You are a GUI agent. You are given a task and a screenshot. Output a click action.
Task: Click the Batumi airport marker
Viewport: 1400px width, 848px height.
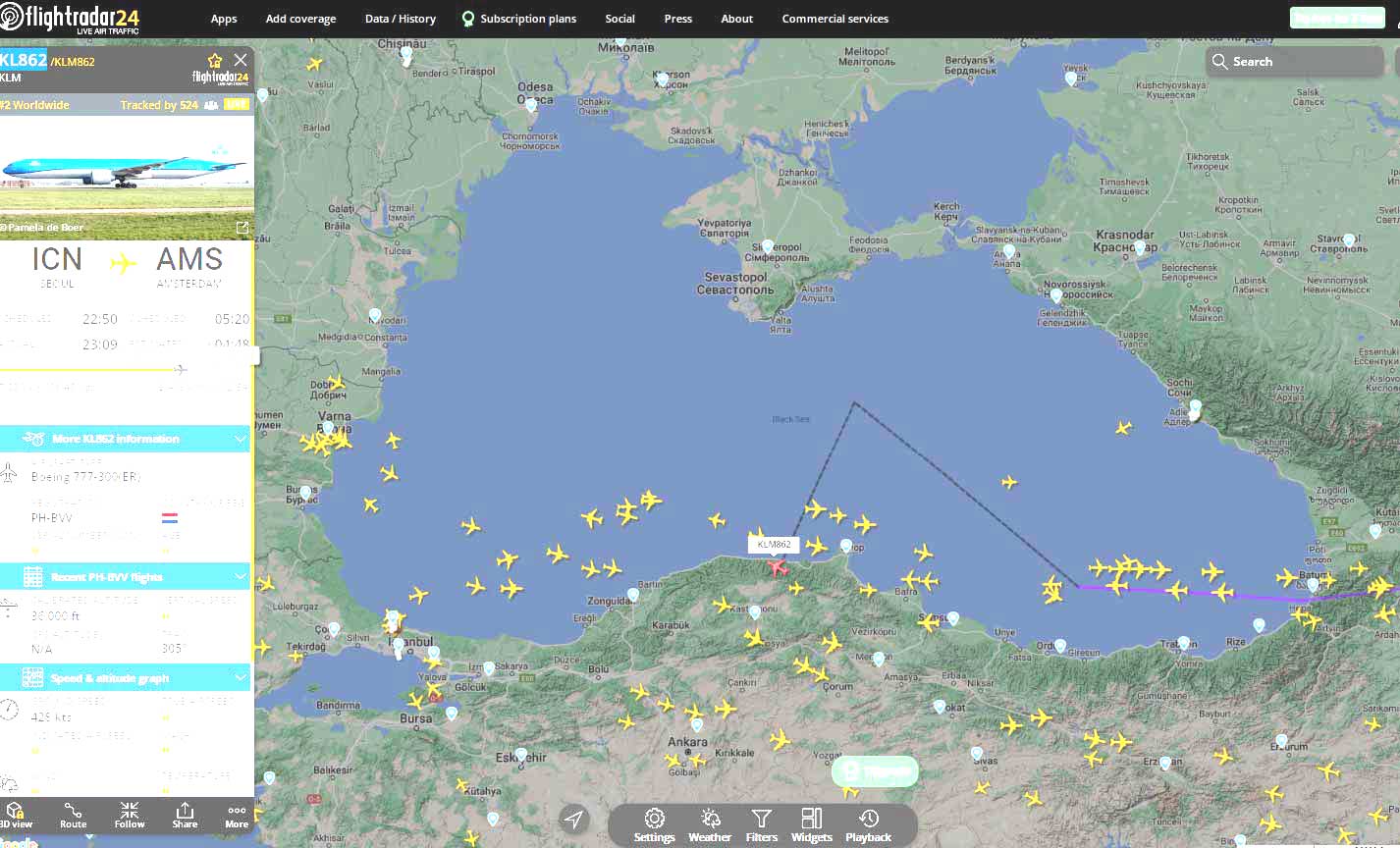tap(1313, 586)
